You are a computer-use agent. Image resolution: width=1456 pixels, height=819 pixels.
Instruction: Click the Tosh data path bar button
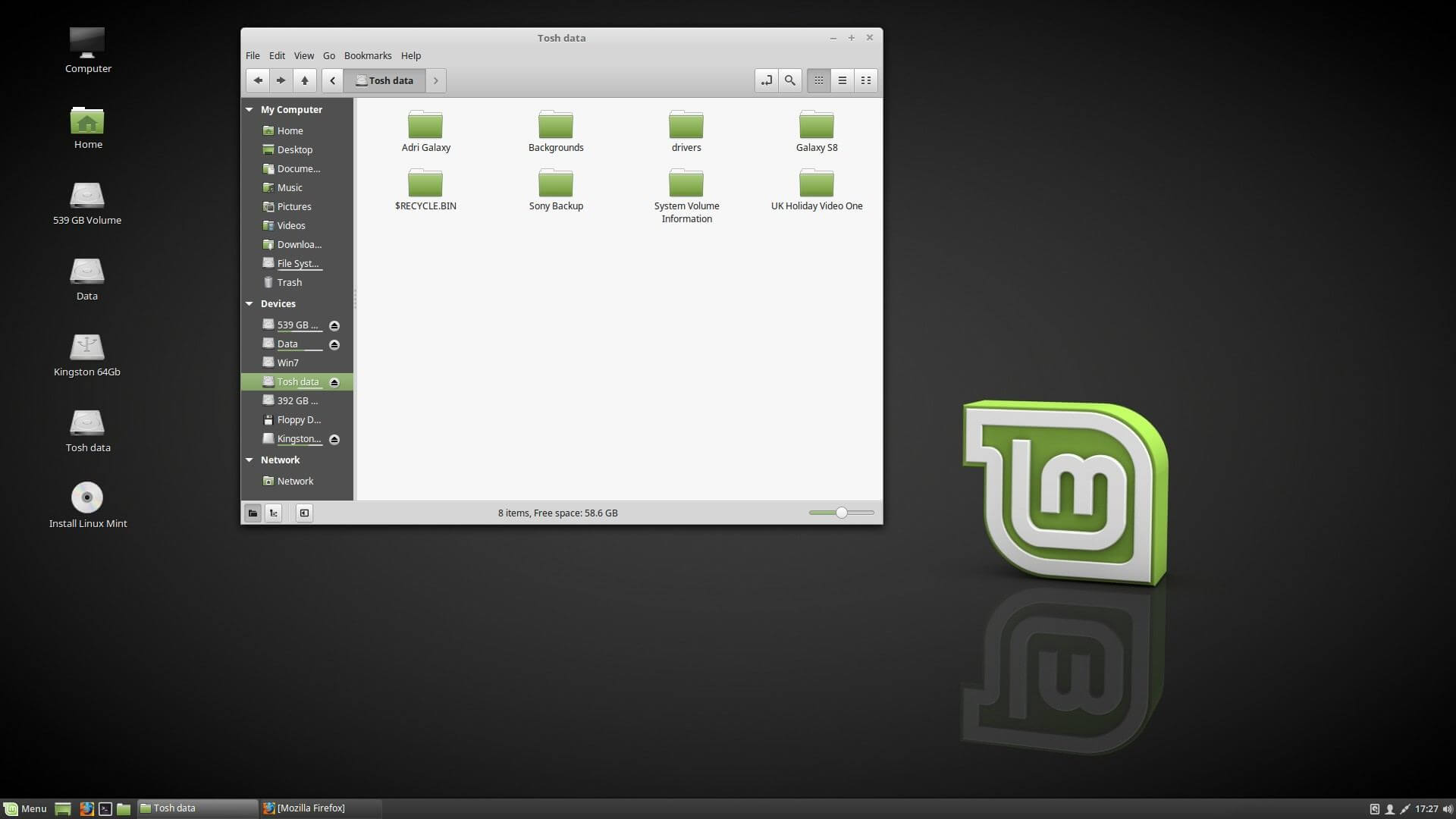[384, 80]
